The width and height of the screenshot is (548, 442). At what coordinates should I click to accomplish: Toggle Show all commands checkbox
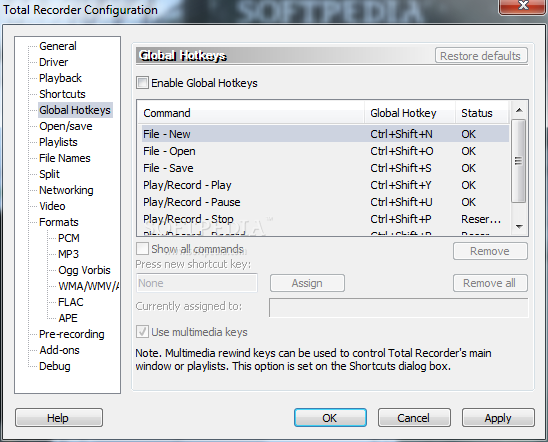pyautogui.click(x=142, y=249)
